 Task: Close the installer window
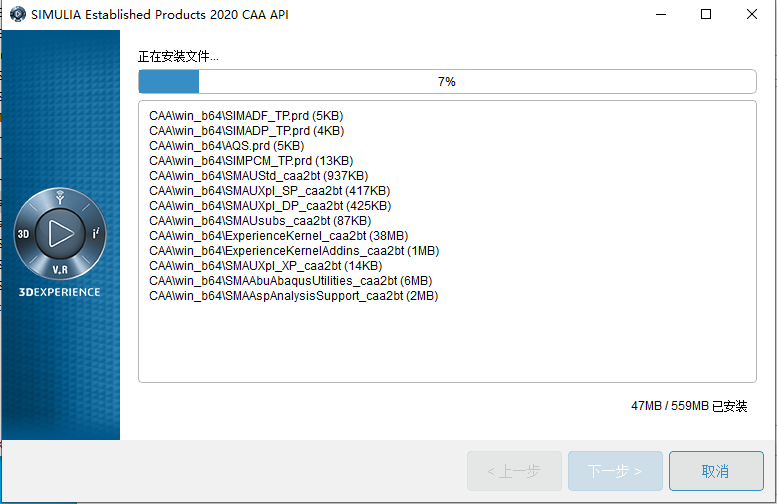752,14
